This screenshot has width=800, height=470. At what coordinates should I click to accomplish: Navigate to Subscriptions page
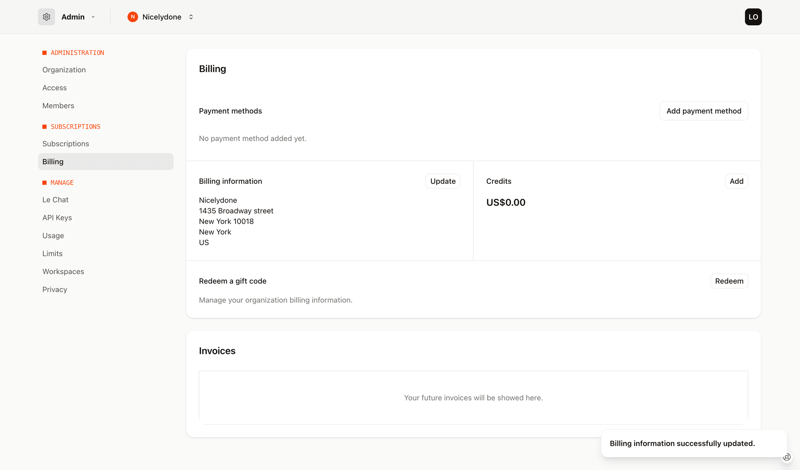[66, 144]
